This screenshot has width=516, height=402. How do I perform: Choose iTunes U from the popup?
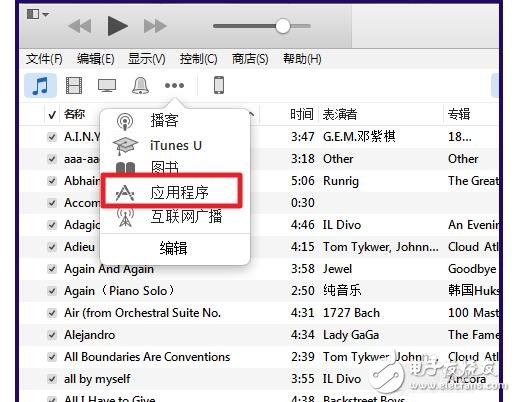coord(175,146)
